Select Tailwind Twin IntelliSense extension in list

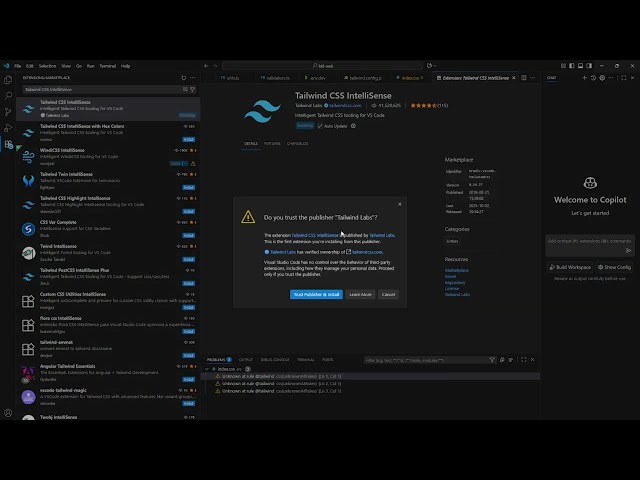coord(108,180)
